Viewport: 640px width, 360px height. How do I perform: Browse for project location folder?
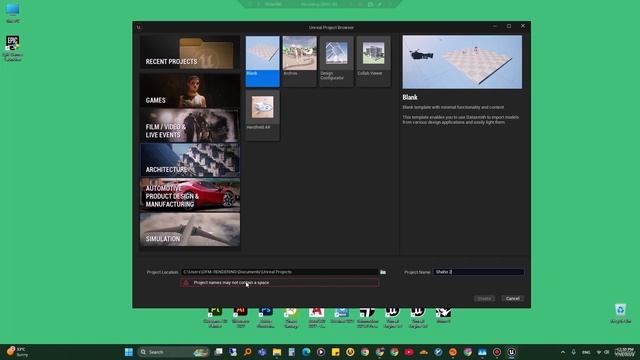[x=383, y=272]
